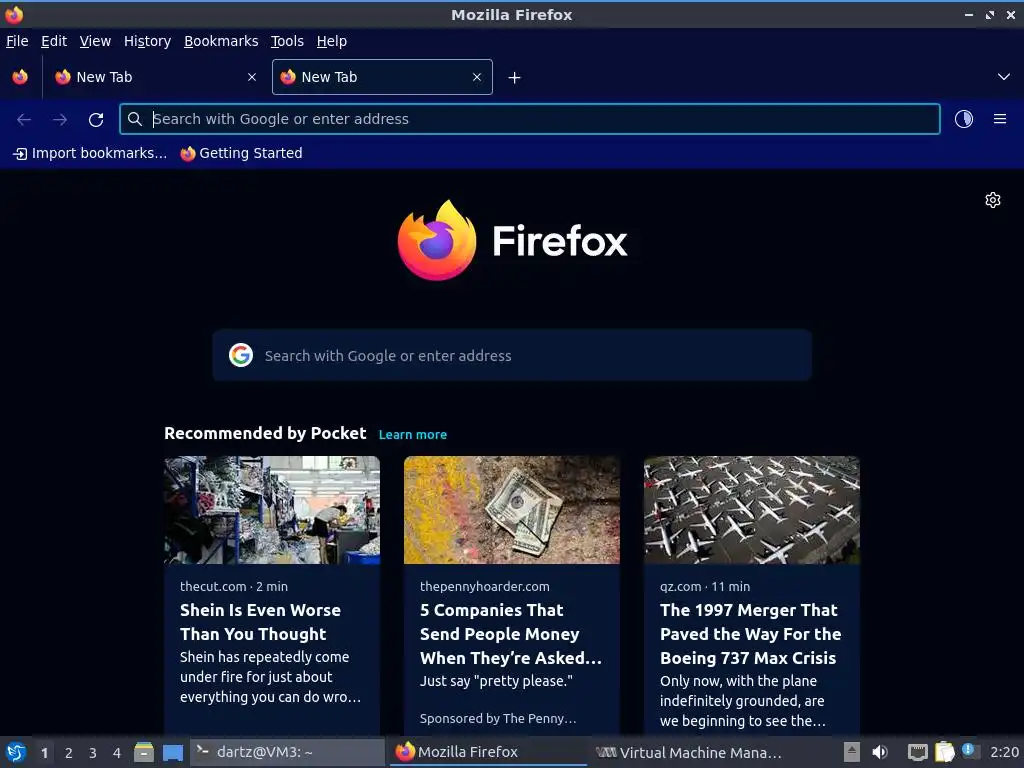Click the Google logo in page search box

(241, 355)
